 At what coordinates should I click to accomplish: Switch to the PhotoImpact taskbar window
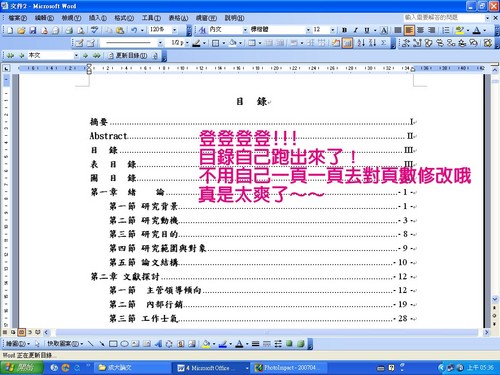pyautogui.click(x=289, y=368)
